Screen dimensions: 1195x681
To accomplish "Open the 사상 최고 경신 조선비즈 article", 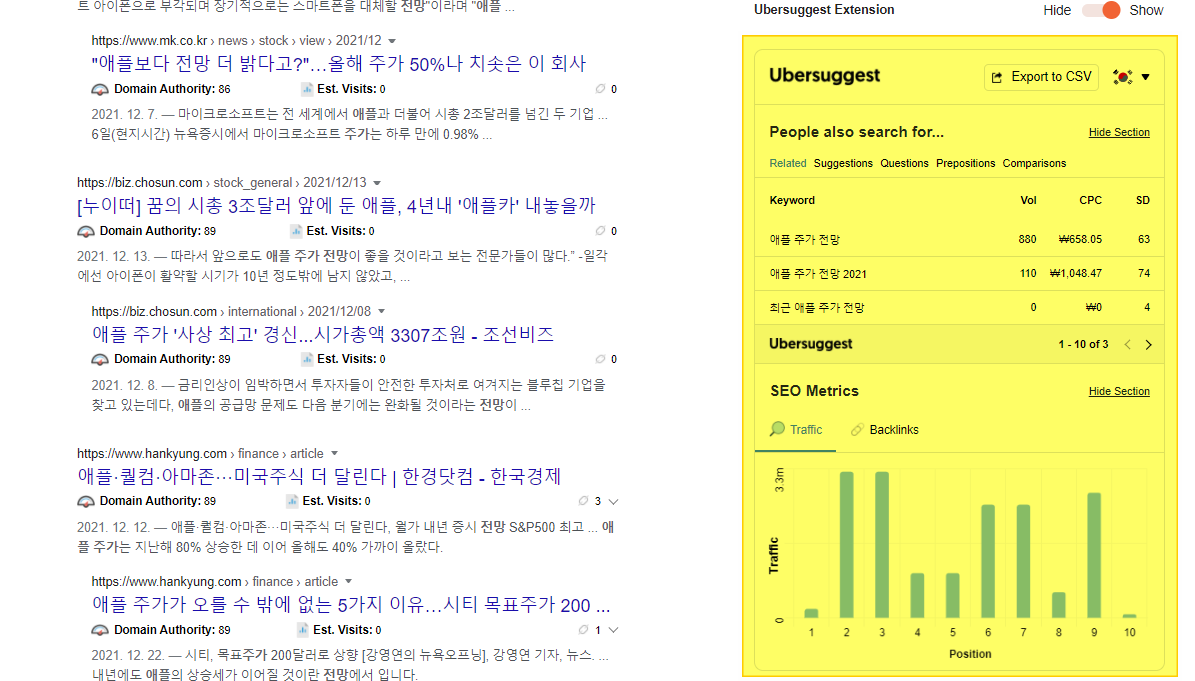I will coord(322,334).
